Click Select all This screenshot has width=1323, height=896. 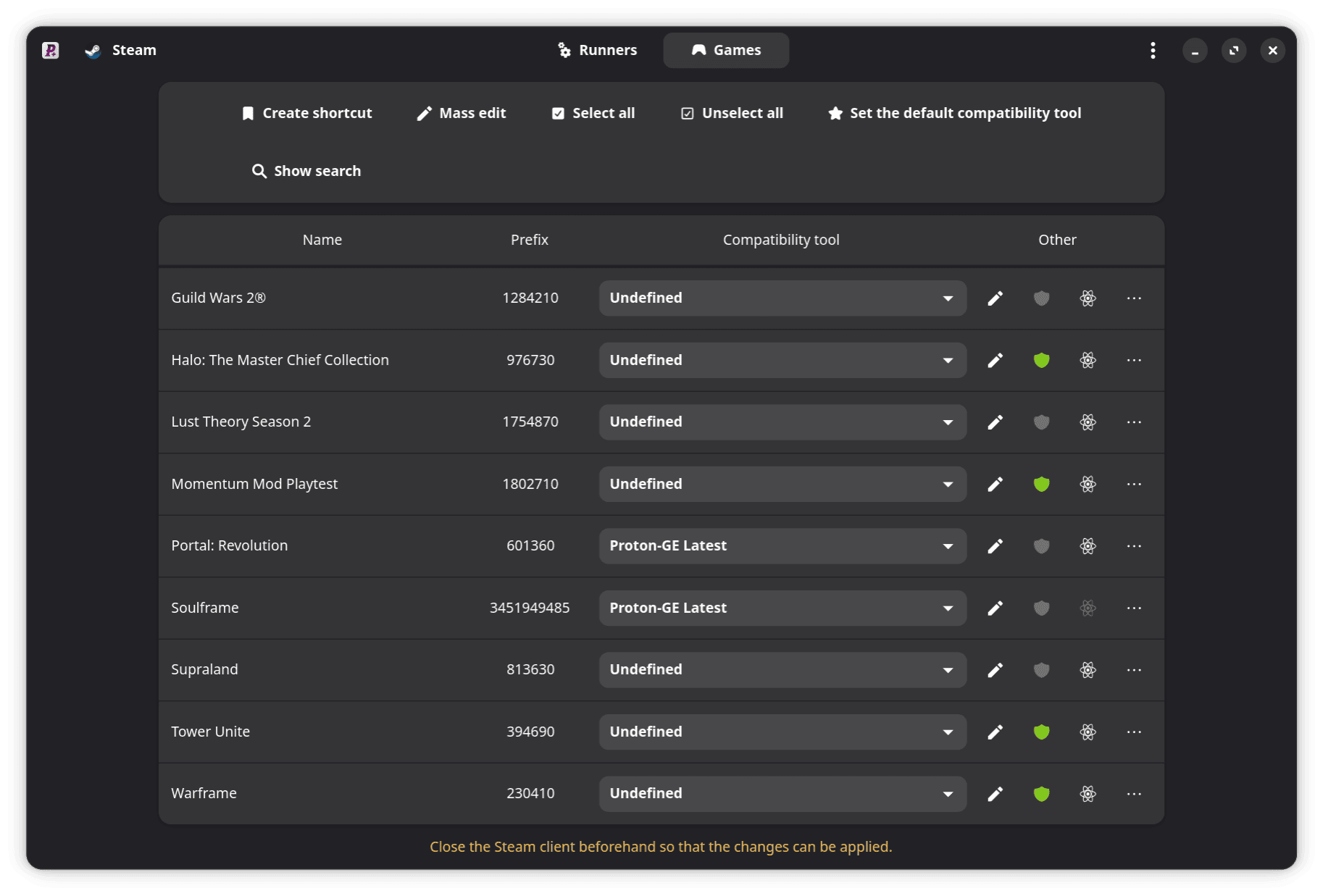pos(593,113)
